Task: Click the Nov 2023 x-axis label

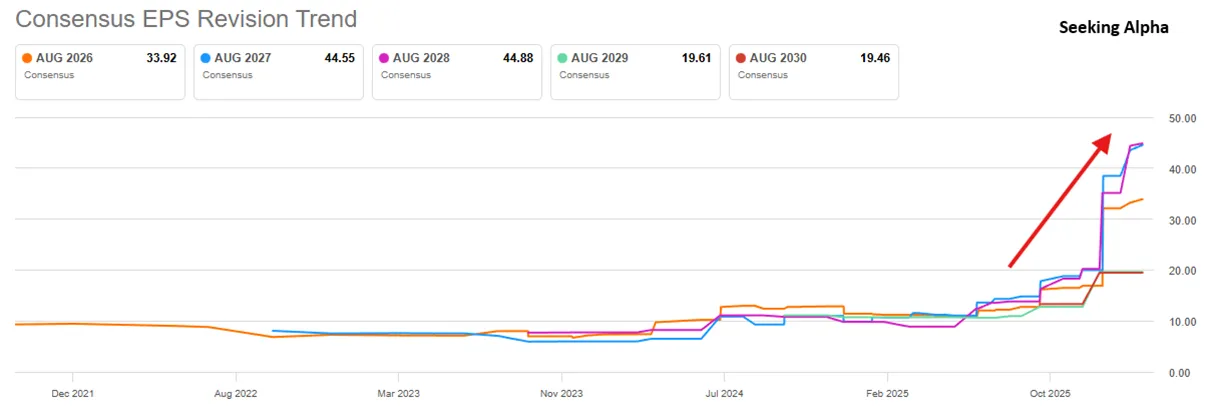Action: [561, 394]
